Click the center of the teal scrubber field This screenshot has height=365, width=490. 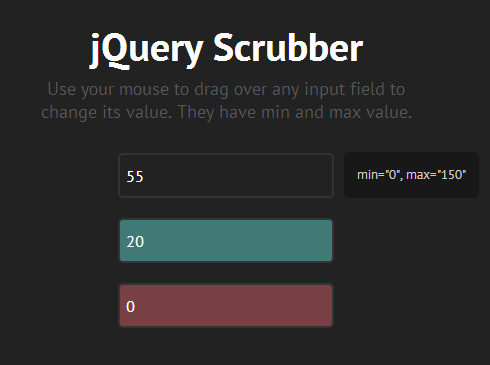tap(226, 240)
